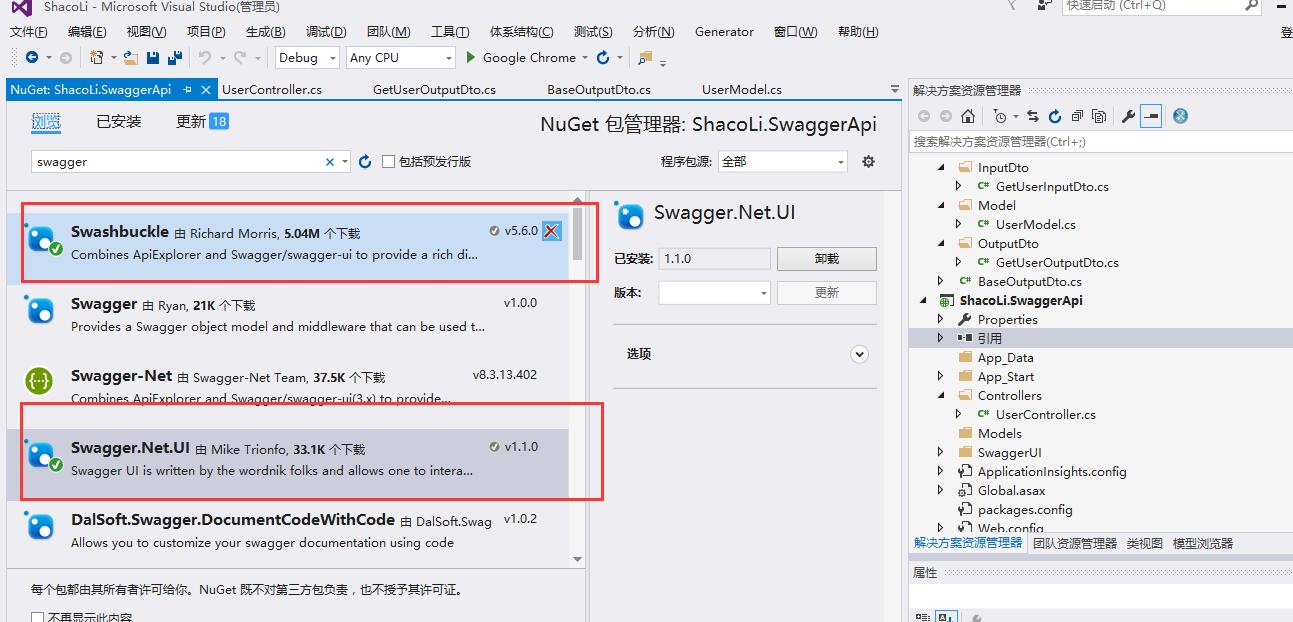Expand the options section chevron

coord(859,354)
